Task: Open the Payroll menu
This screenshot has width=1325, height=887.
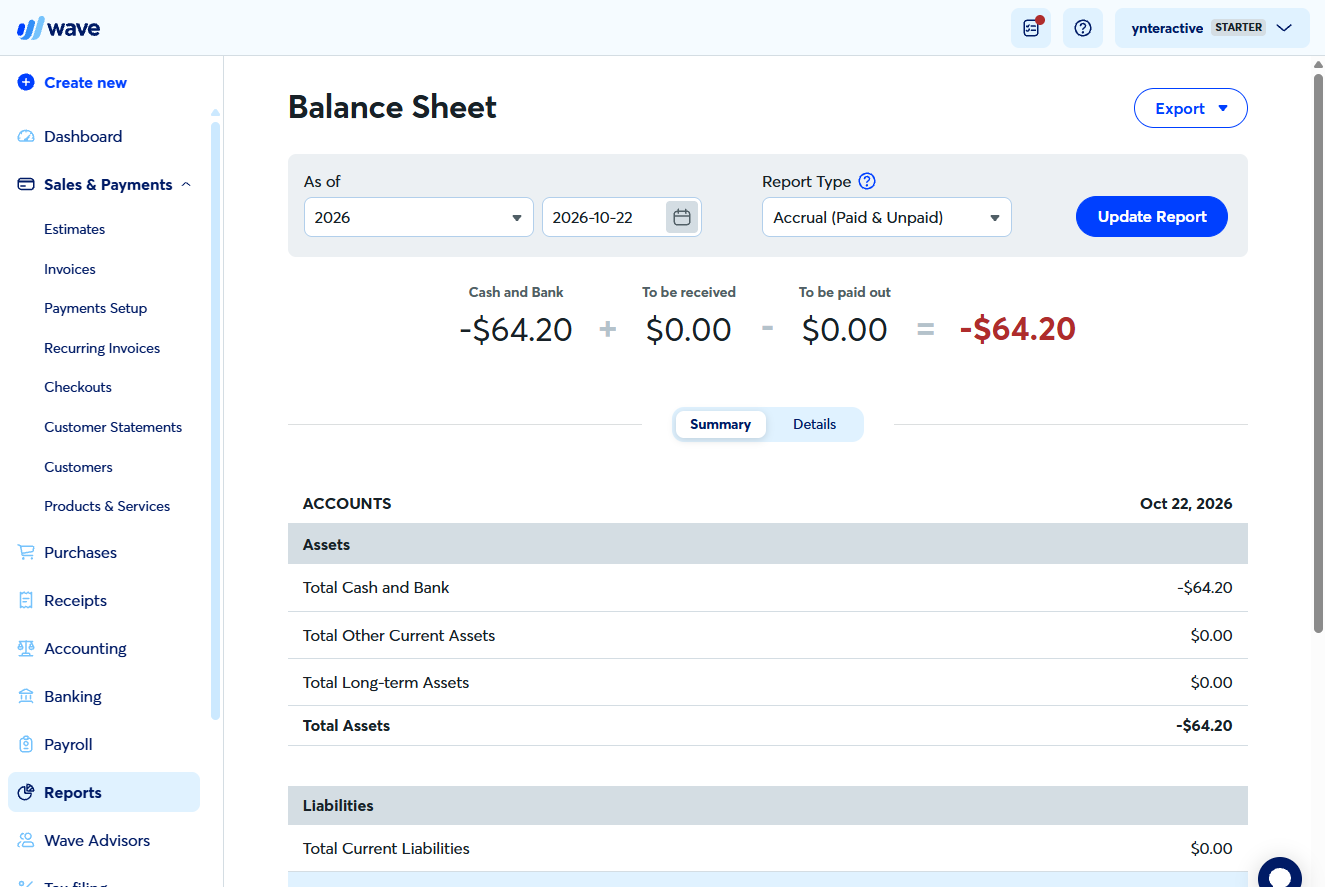Action: pyautogui.click(x=69, y=745)
